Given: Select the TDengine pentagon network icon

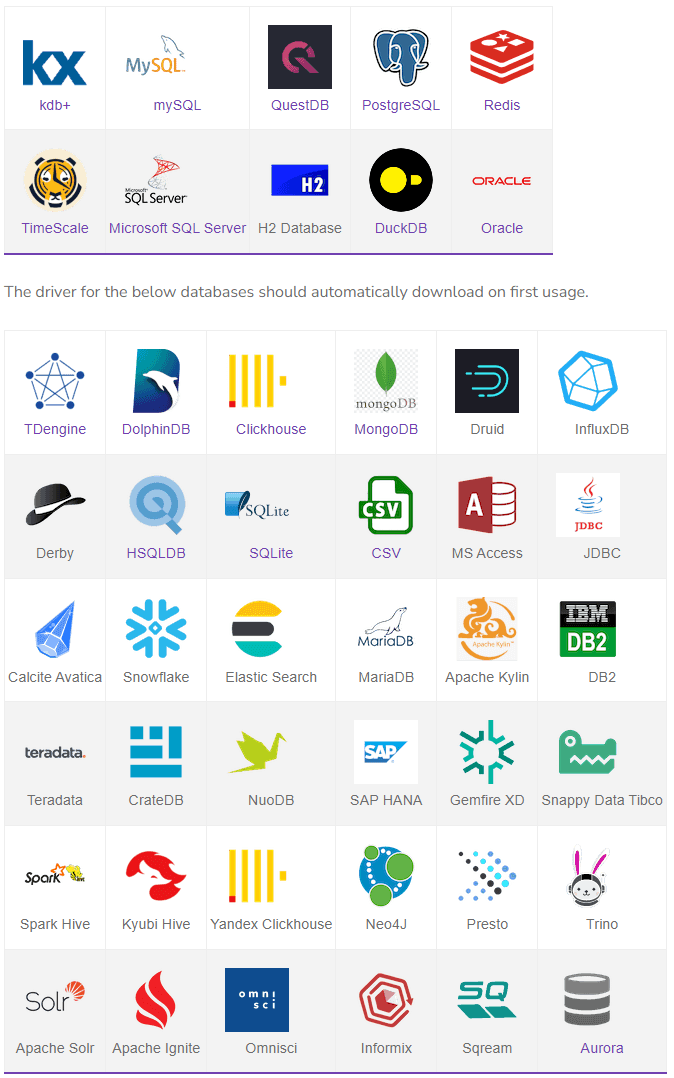Looking at the screenshot, I should click(x=55, y=381).
